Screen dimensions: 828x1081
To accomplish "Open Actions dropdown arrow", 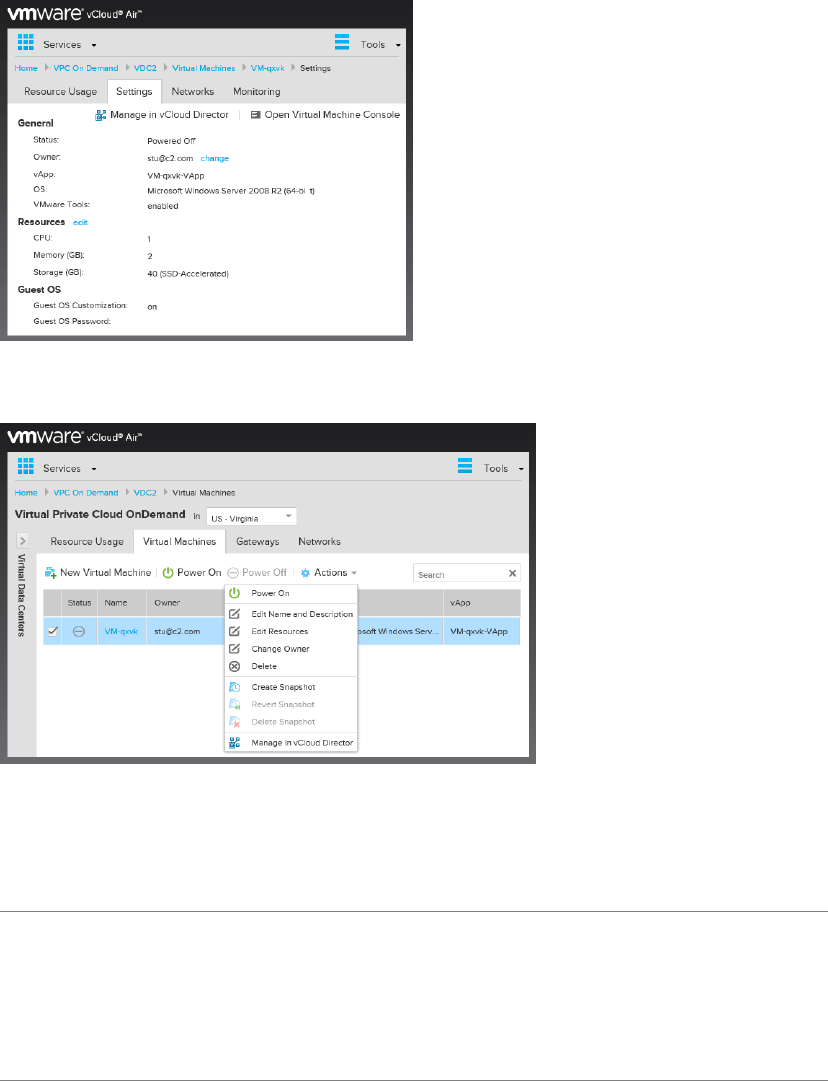I will (354, 574).
